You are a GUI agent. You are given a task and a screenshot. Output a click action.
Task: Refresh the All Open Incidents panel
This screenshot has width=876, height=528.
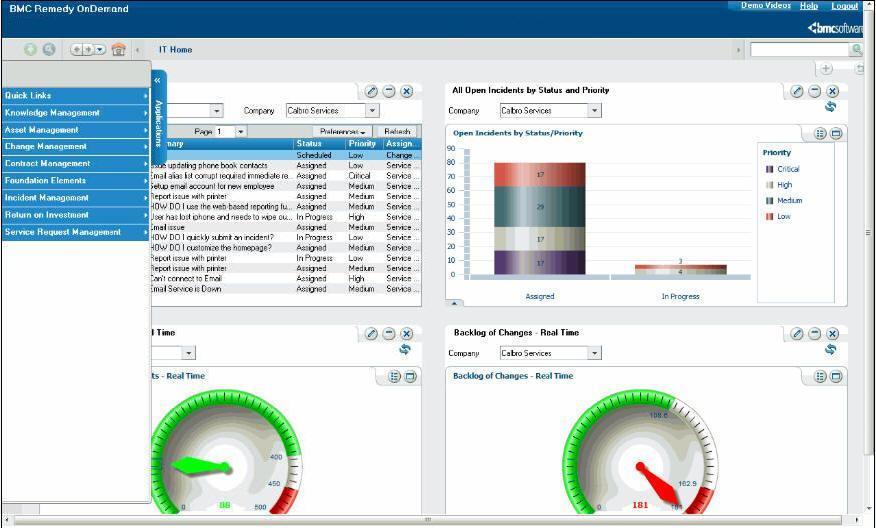(830, 108)
